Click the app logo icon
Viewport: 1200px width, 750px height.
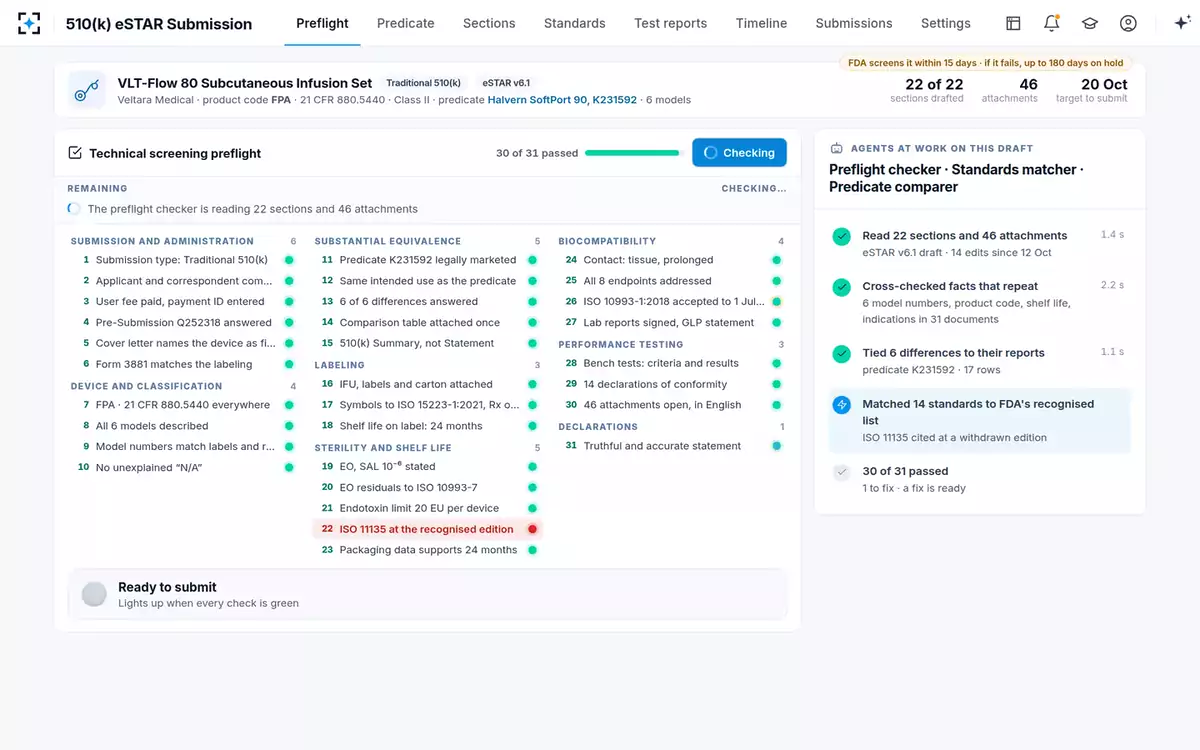pos(29,23)
